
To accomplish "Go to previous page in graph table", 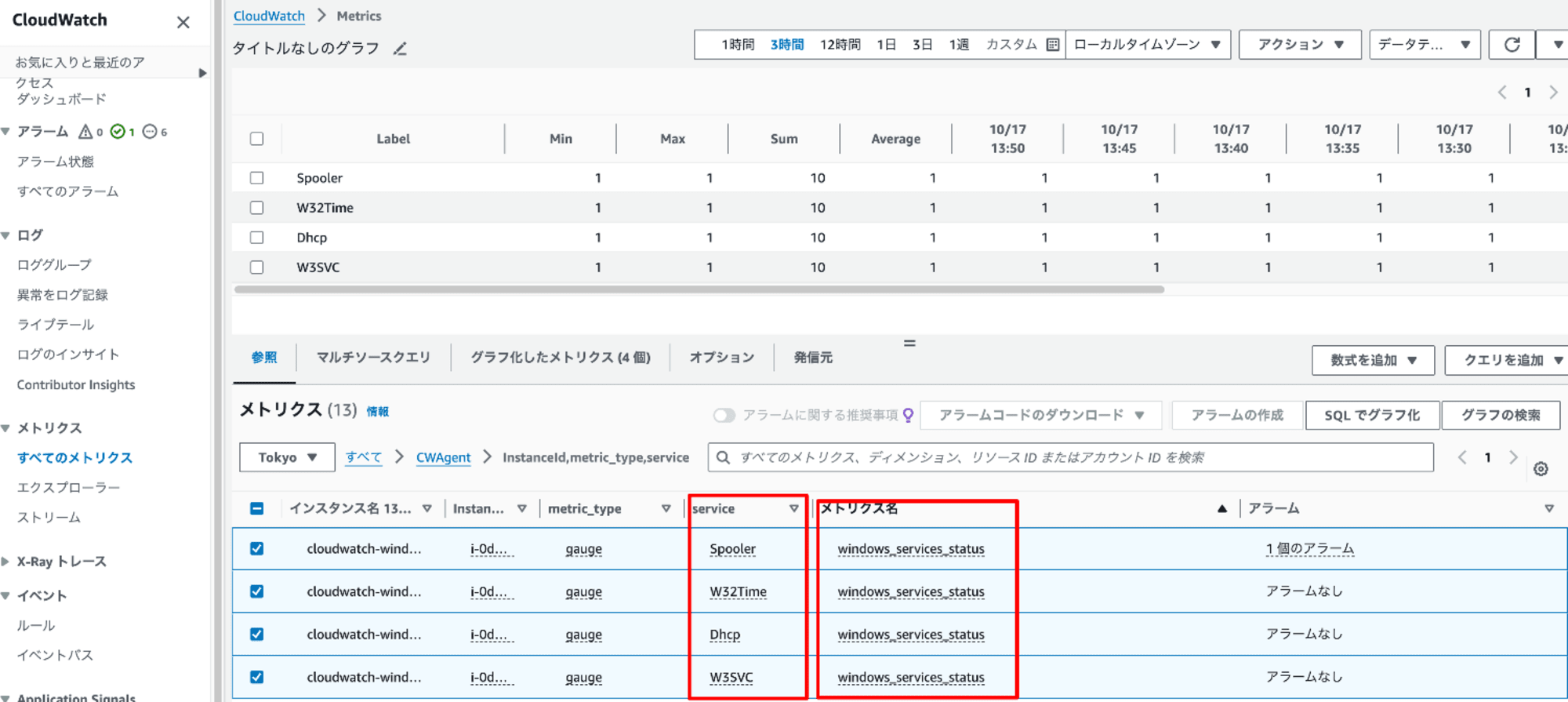I will 1501,93.
